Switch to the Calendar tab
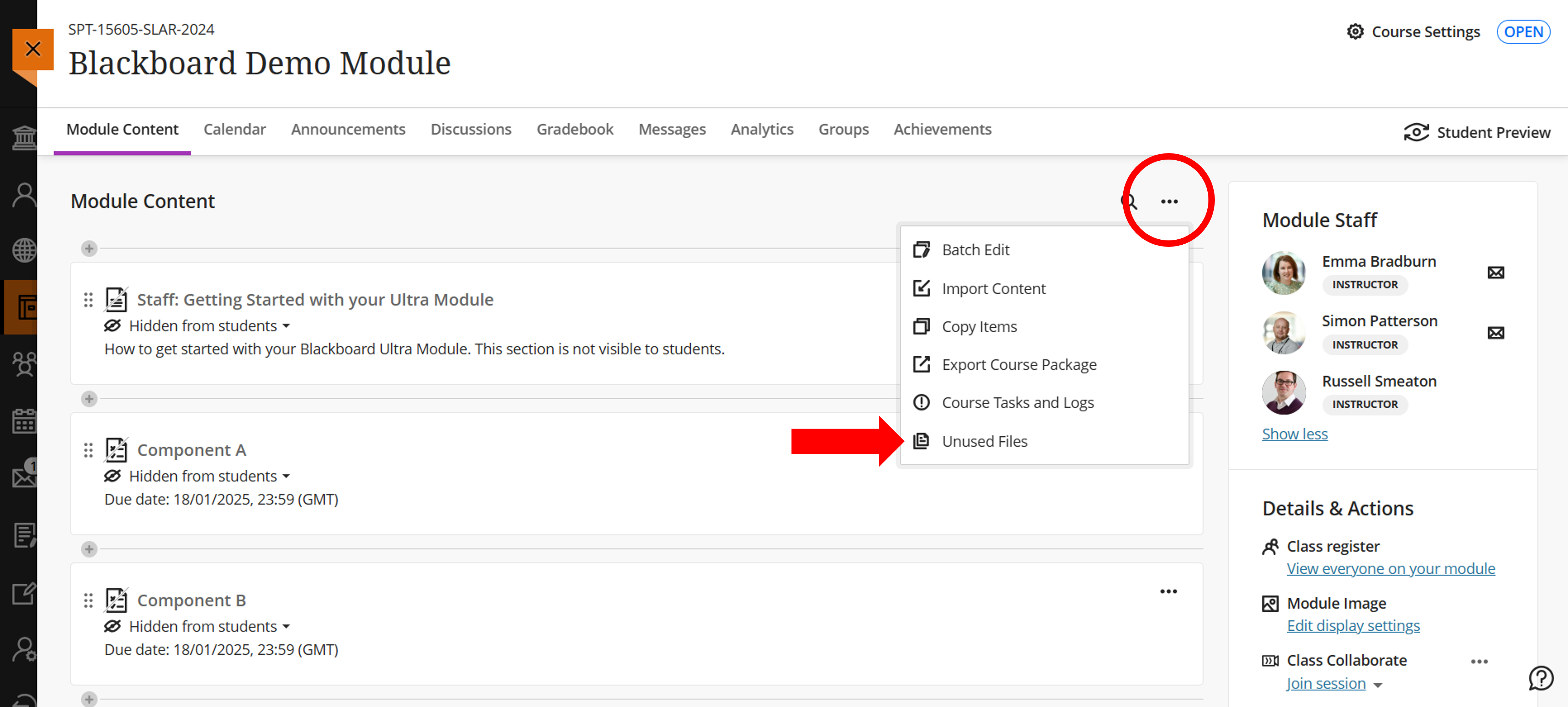Image resolution: width=1568 pixels, height=707 pixels. 234,129
